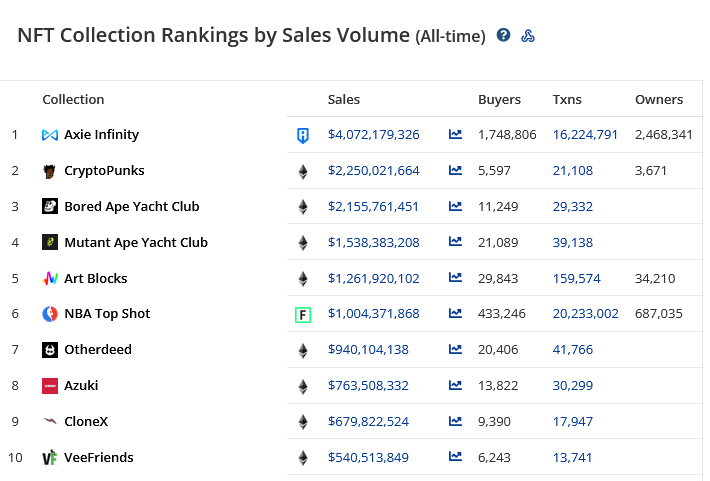The width and height of the screenshot is (710, 481).
Task: Open the VeeFriends sales chart icon
Action: point(455,457)
